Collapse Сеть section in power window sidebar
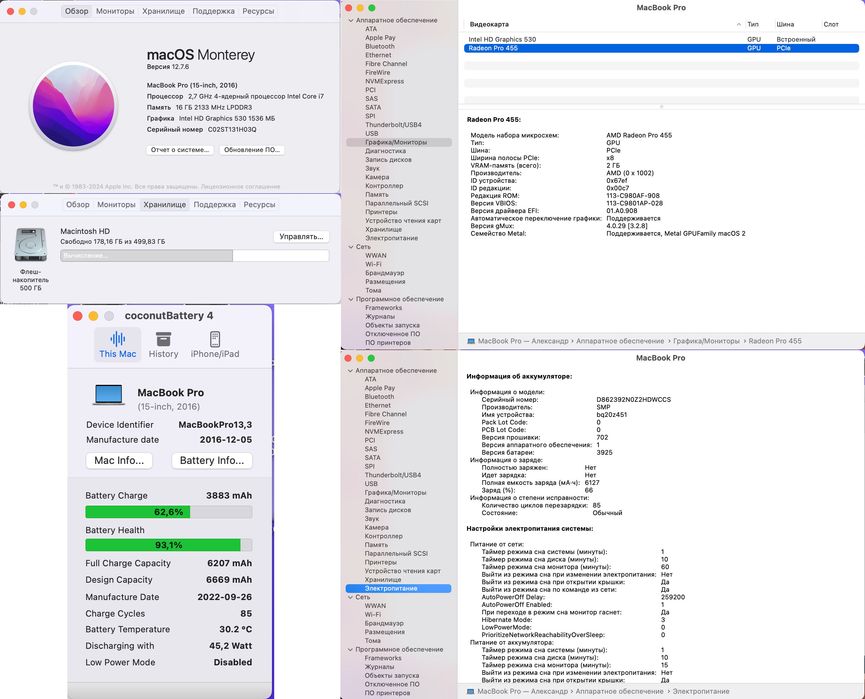Image resolution: width=865 pixels, height=699 pixels. [350, 597]
